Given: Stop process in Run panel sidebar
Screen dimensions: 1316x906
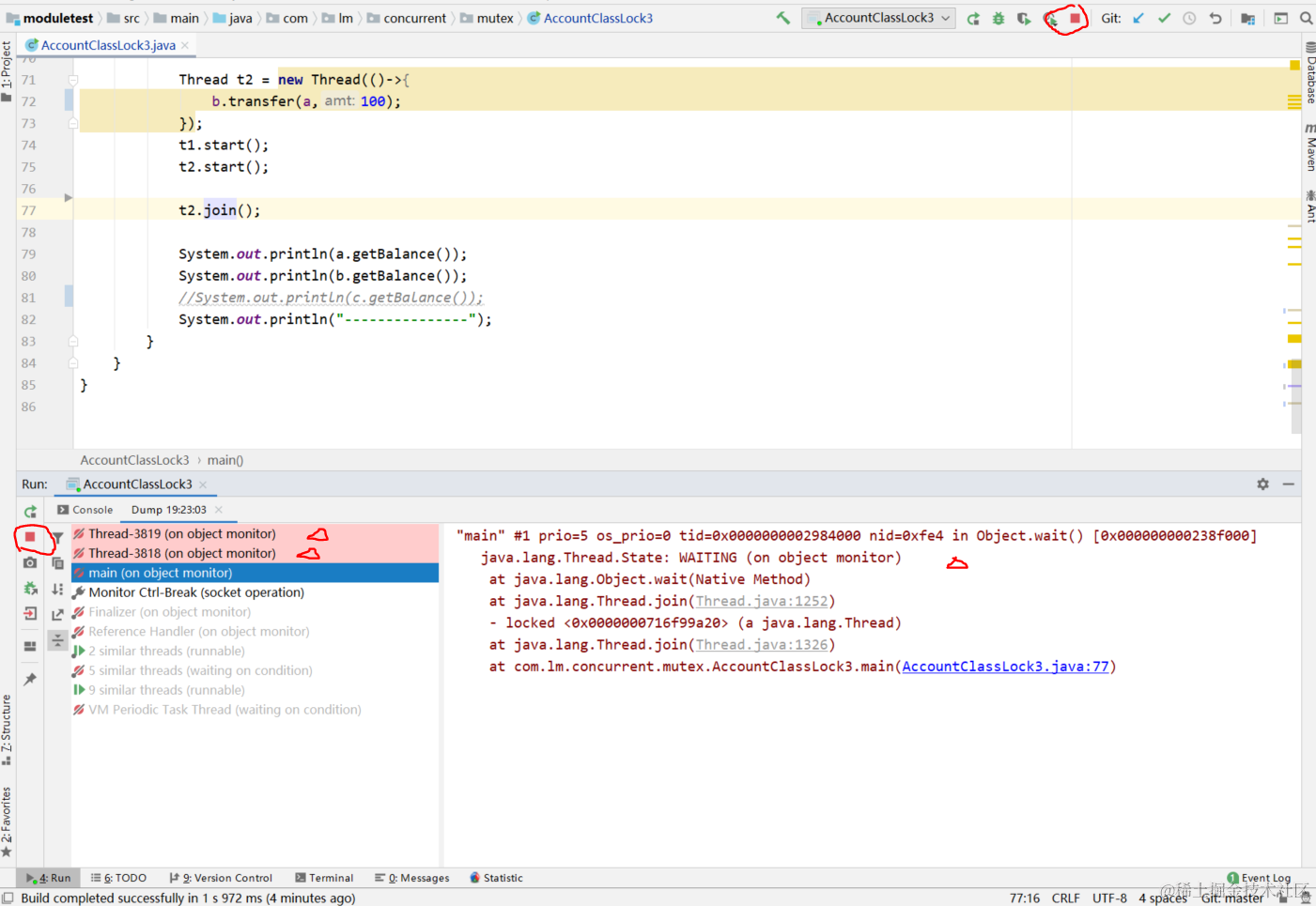Looking at the screenshot, I should (30, 537).
